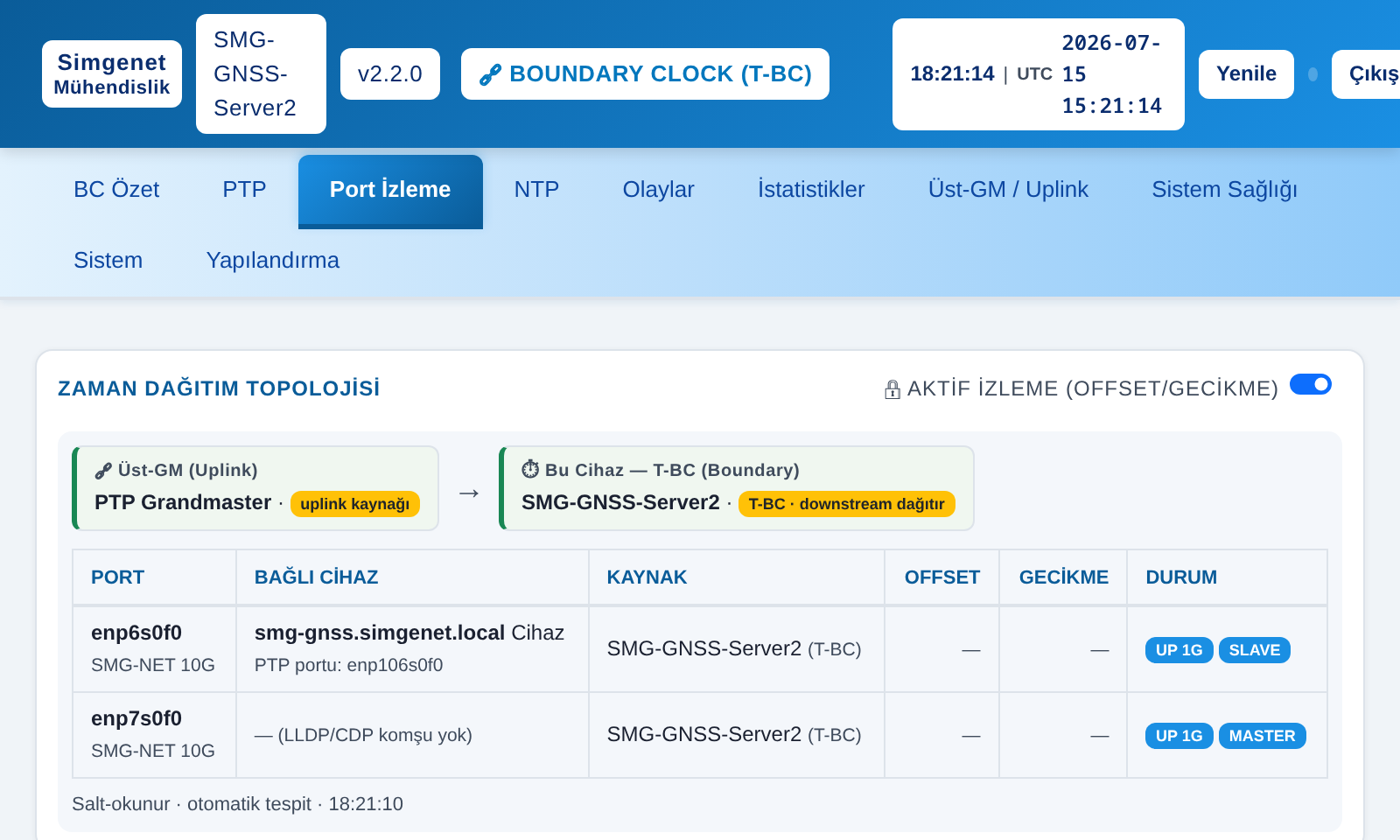Switch to the PTP tab
The height and width of the screenshot is (840, 1400).
pyautogui.click(x=244, y=190)
